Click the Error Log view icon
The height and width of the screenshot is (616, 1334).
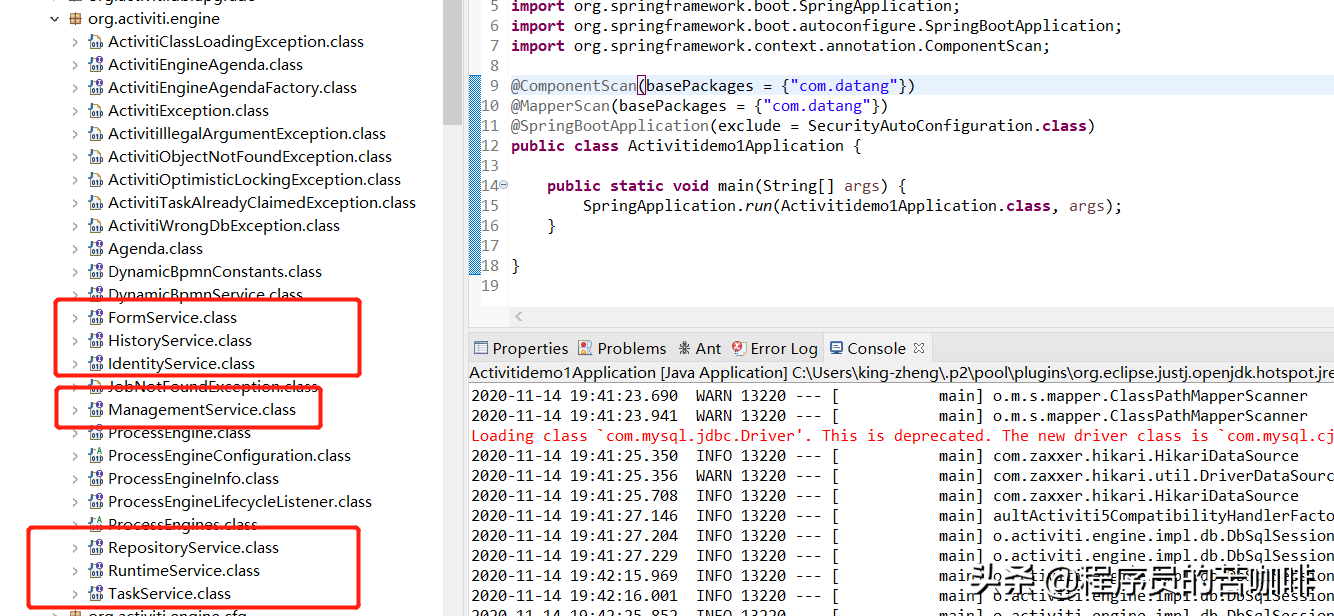click(738, 348)
